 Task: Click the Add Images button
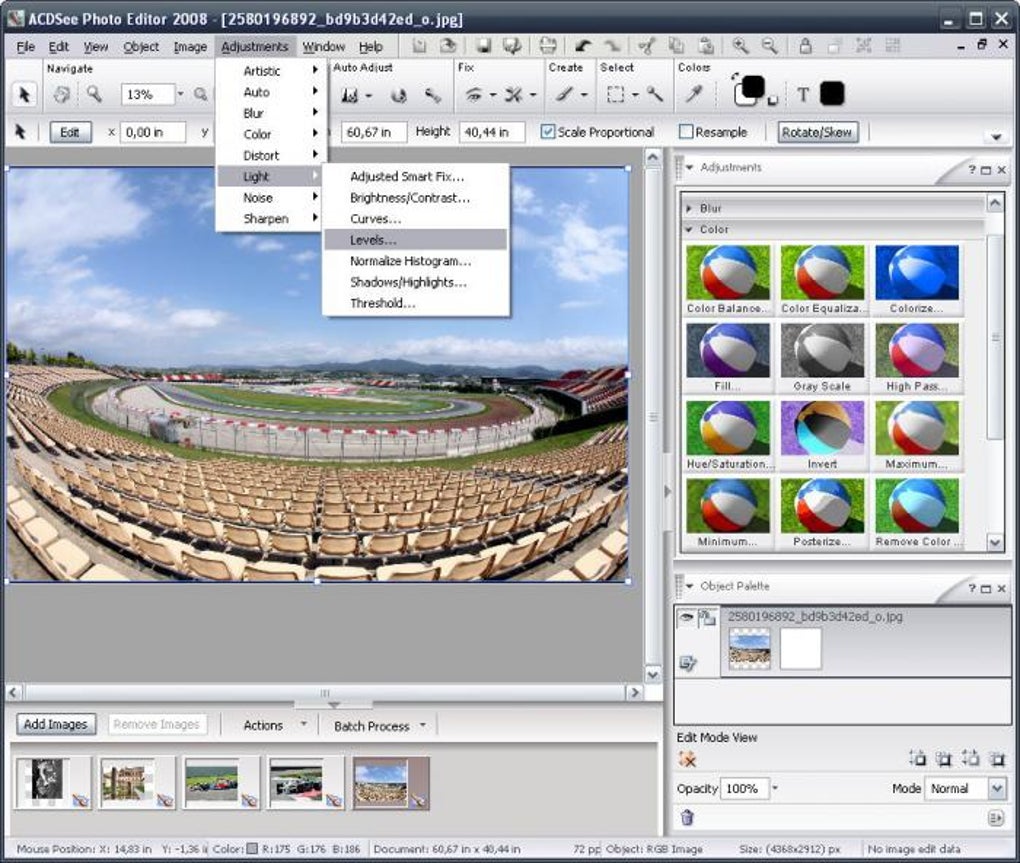(x=55, y=724)
